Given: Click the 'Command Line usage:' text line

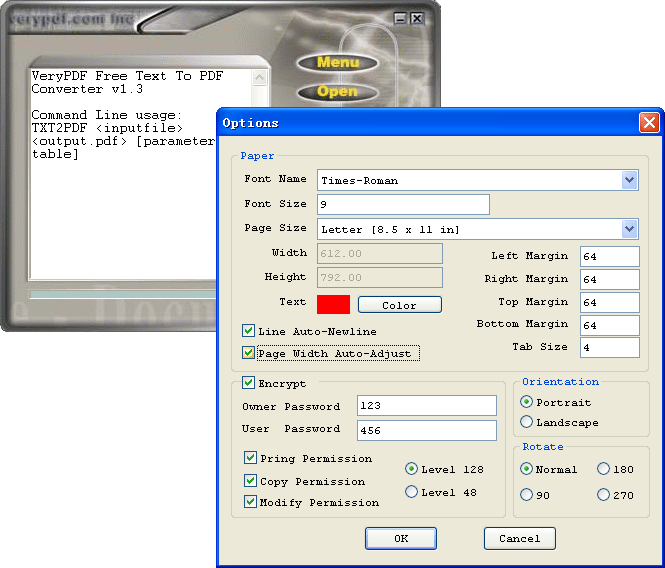Looking at the screenshot, I should [x=106, y=115].
